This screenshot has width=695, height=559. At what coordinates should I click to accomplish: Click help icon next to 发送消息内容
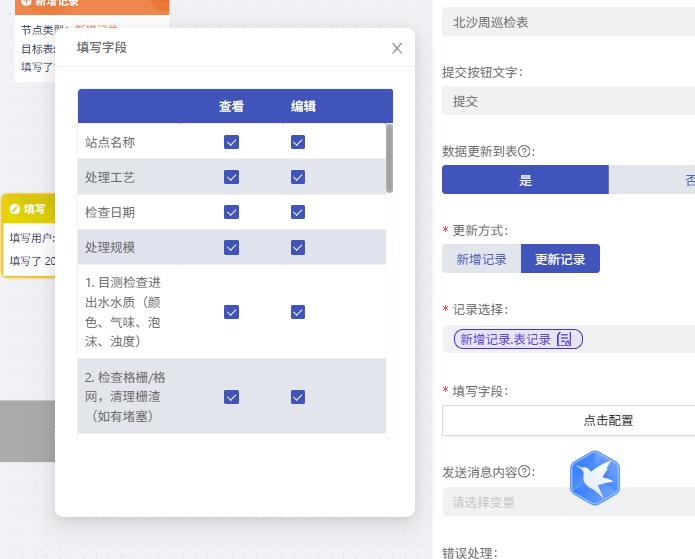point(524,471)
